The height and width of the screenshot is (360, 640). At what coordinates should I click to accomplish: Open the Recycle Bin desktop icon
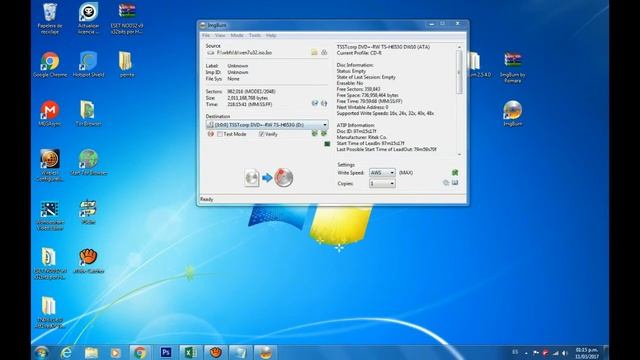(50, 18)
